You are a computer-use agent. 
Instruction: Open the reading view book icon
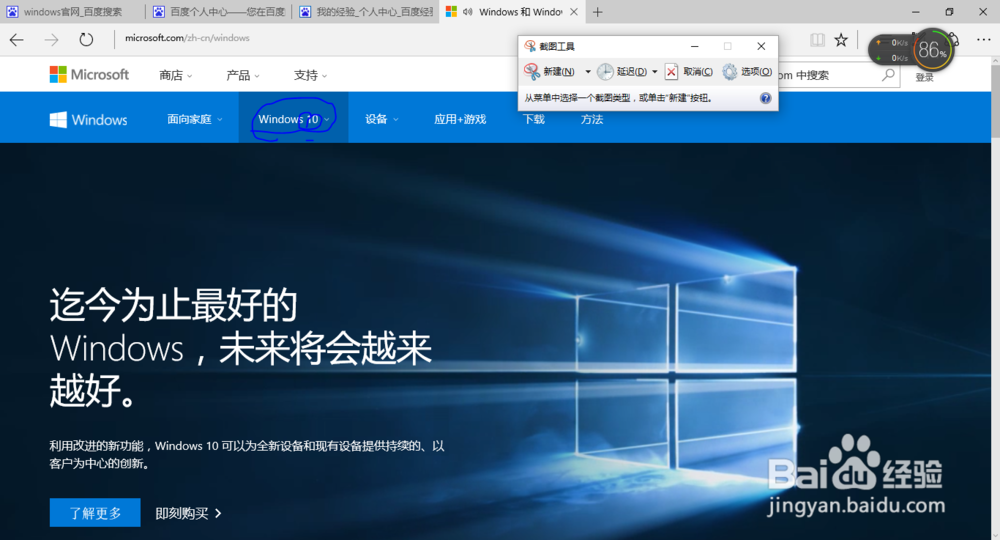tap(817, 40)
